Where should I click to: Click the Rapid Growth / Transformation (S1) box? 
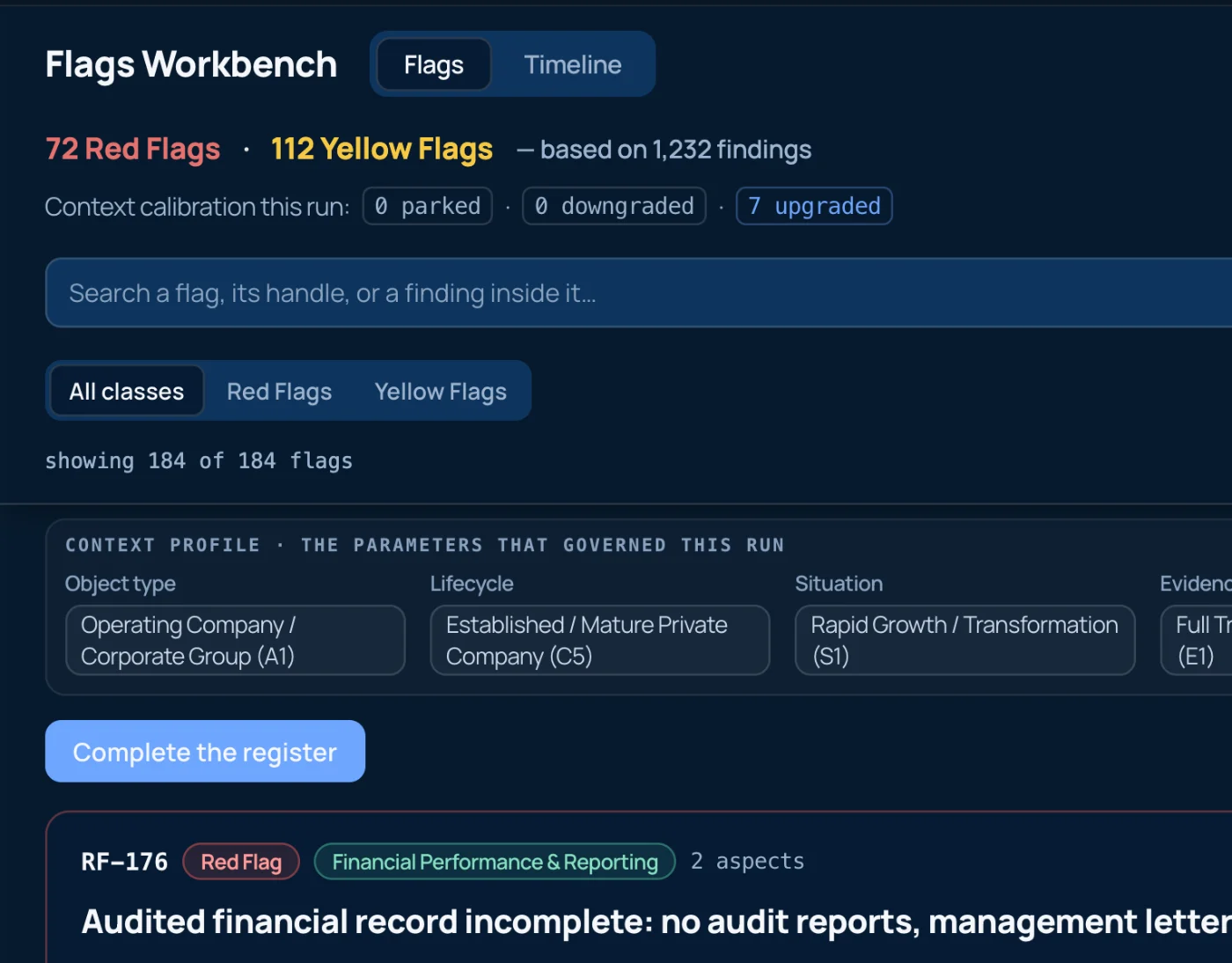click(964, 640)
